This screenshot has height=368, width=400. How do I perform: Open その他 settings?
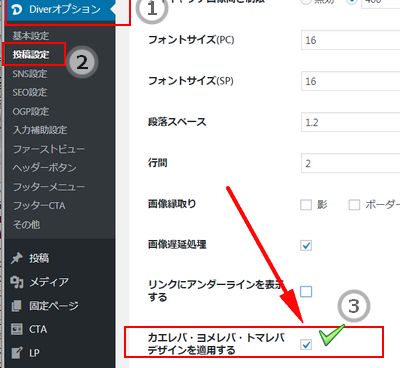point(26,224)
